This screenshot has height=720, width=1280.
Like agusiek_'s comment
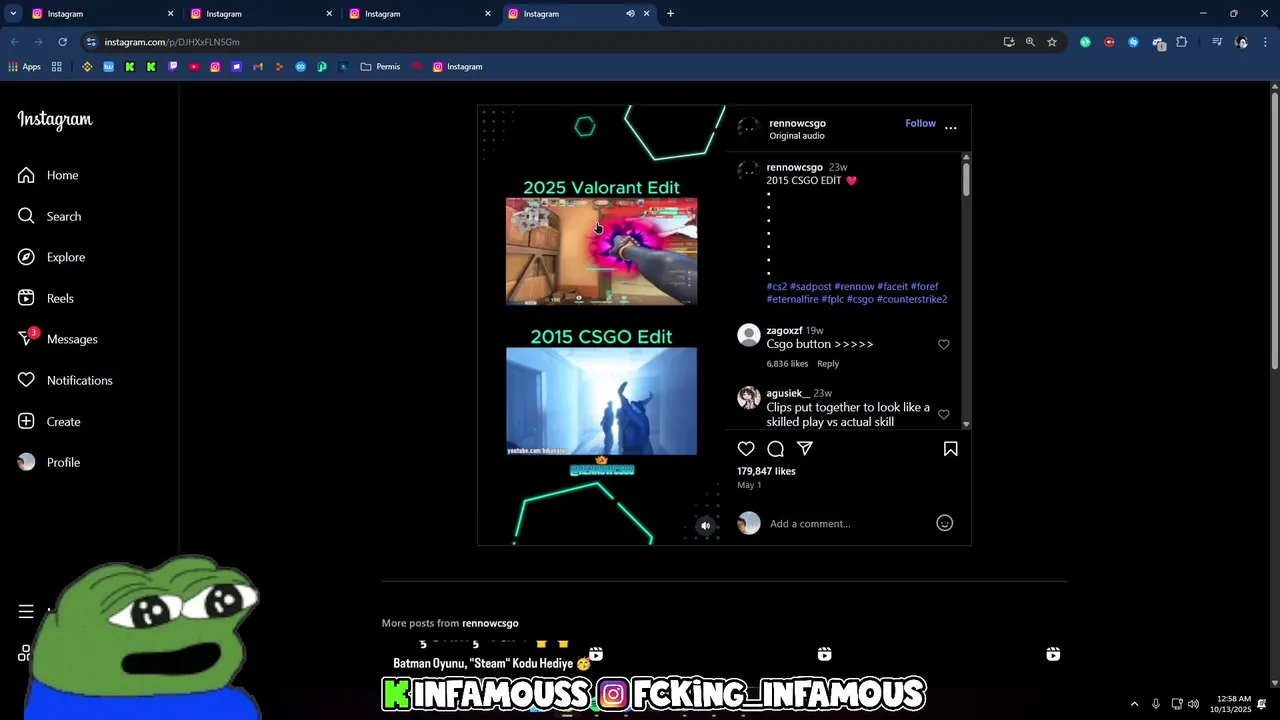click(x=943, y=414)
